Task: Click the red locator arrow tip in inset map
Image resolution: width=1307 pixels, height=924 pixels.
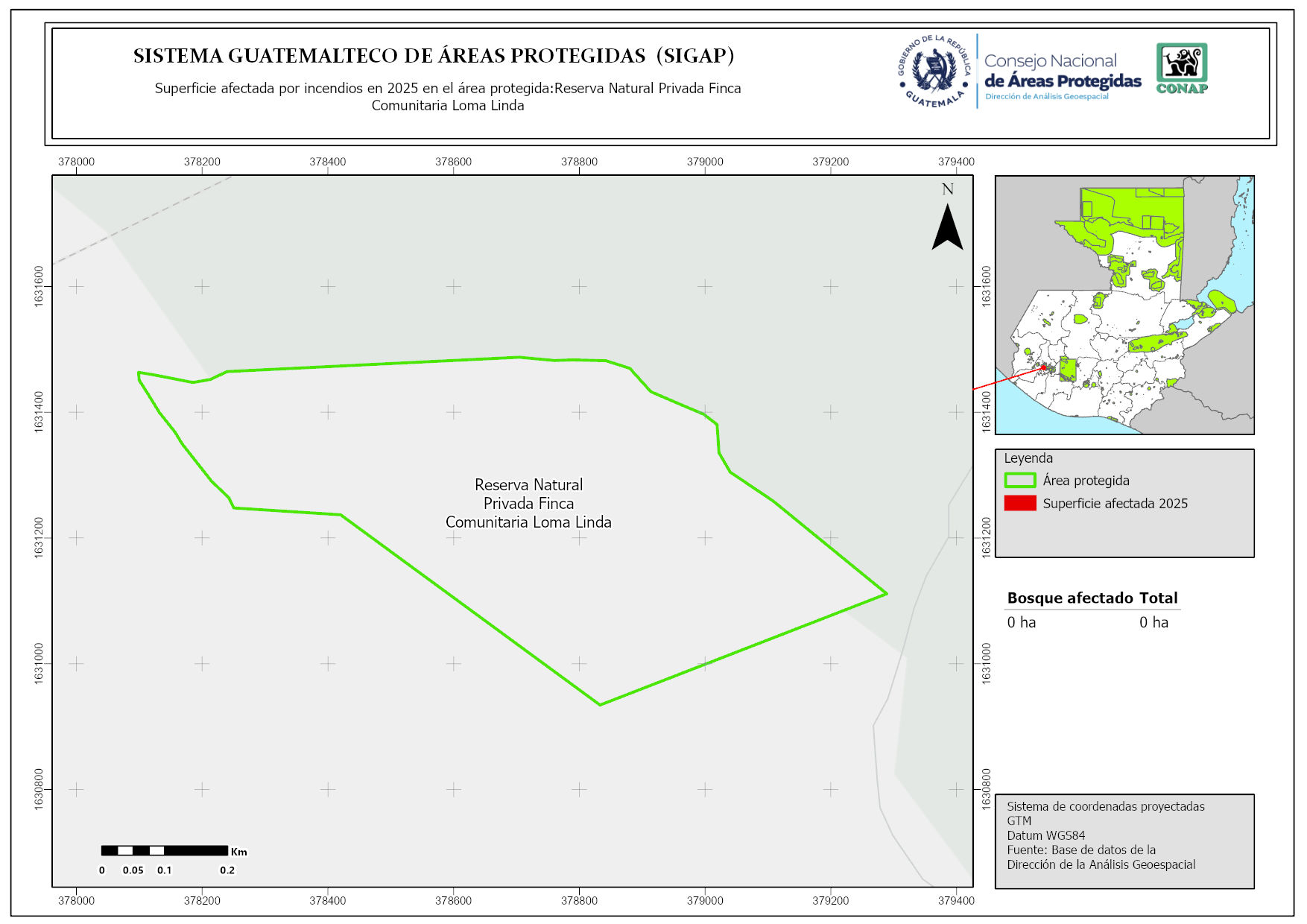Action: tap(1044, 367)
